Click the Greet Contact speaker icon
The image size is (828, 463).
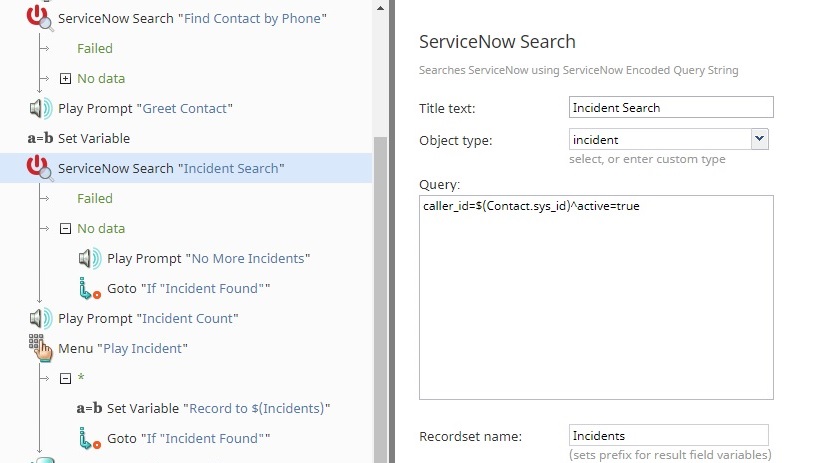41,108
